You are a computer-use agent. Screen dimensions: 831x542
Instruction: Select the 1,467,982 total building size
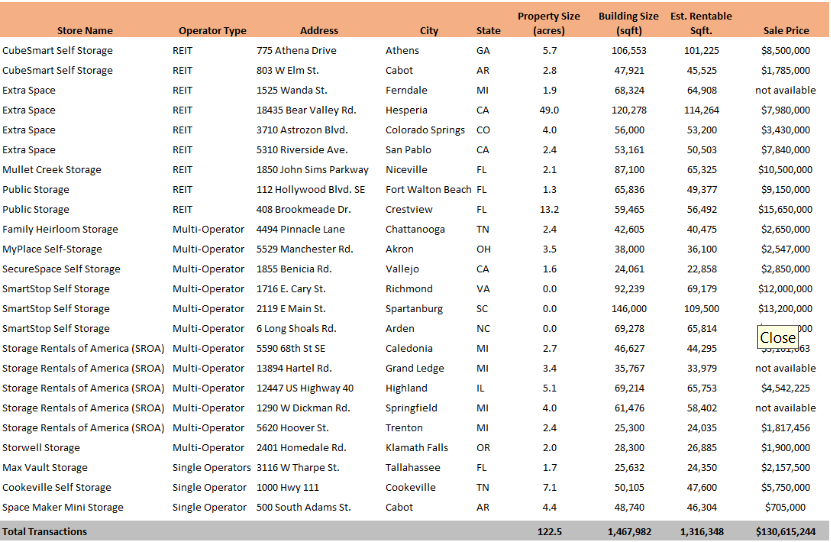(x=629, y=532)
